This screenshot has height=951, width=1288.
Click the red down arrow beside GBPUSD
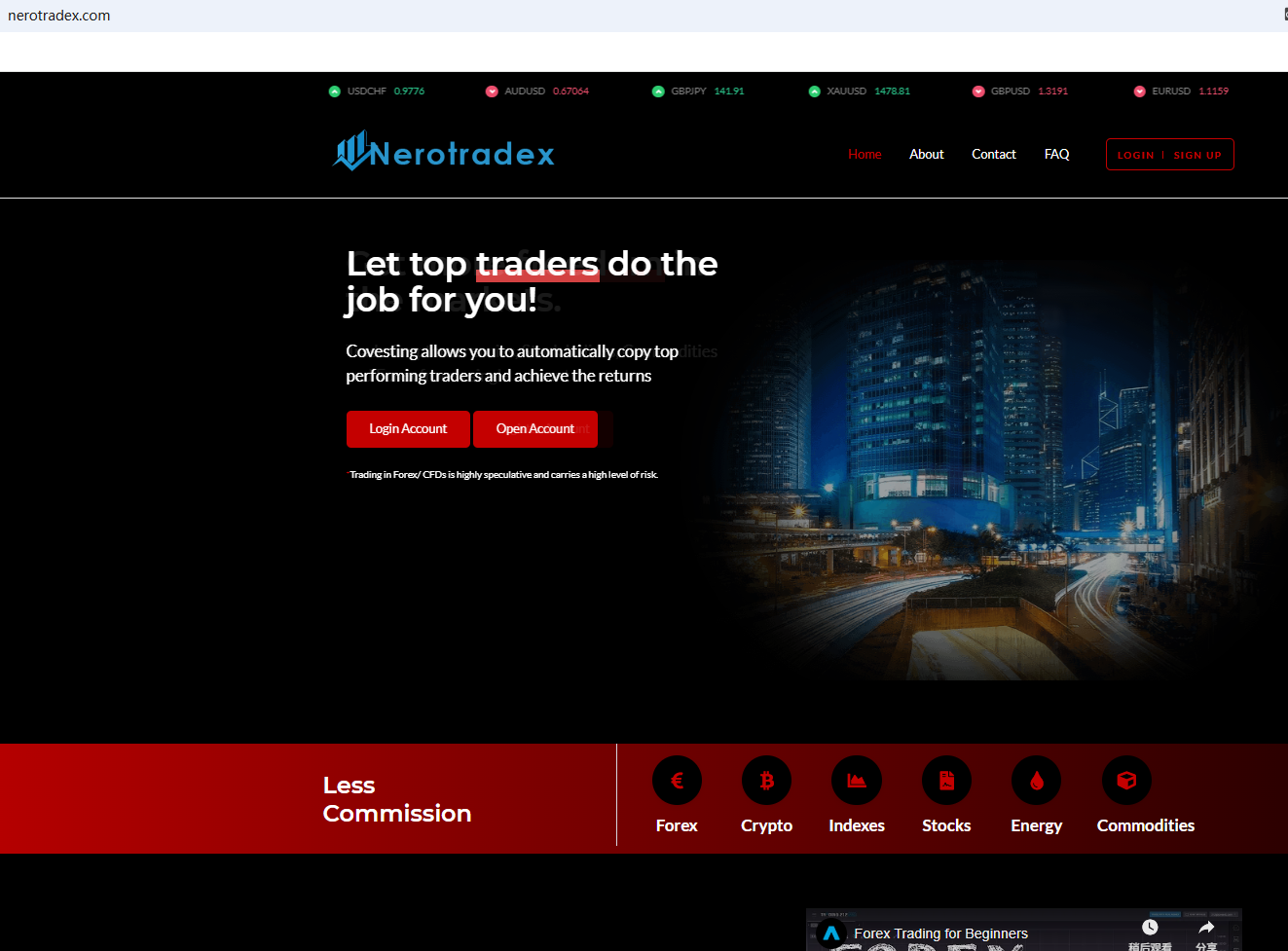click(x=978, y=91)
